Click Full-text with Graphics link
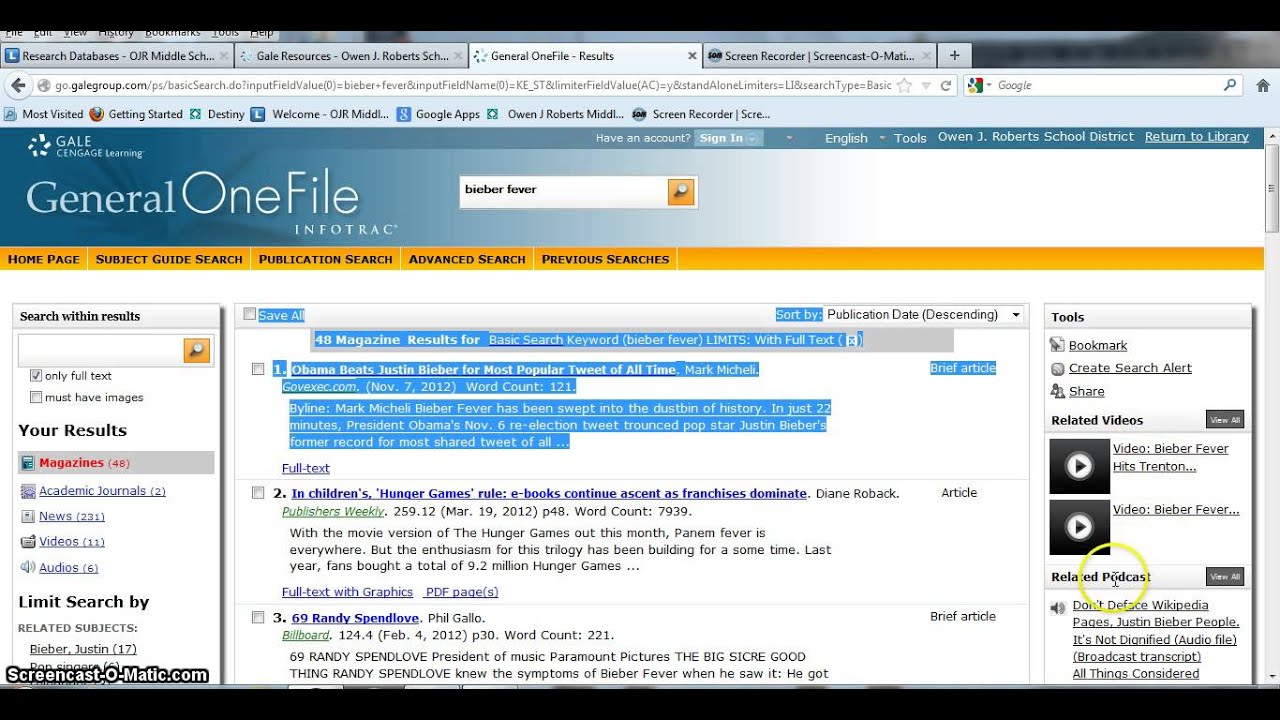 [347, 592]
